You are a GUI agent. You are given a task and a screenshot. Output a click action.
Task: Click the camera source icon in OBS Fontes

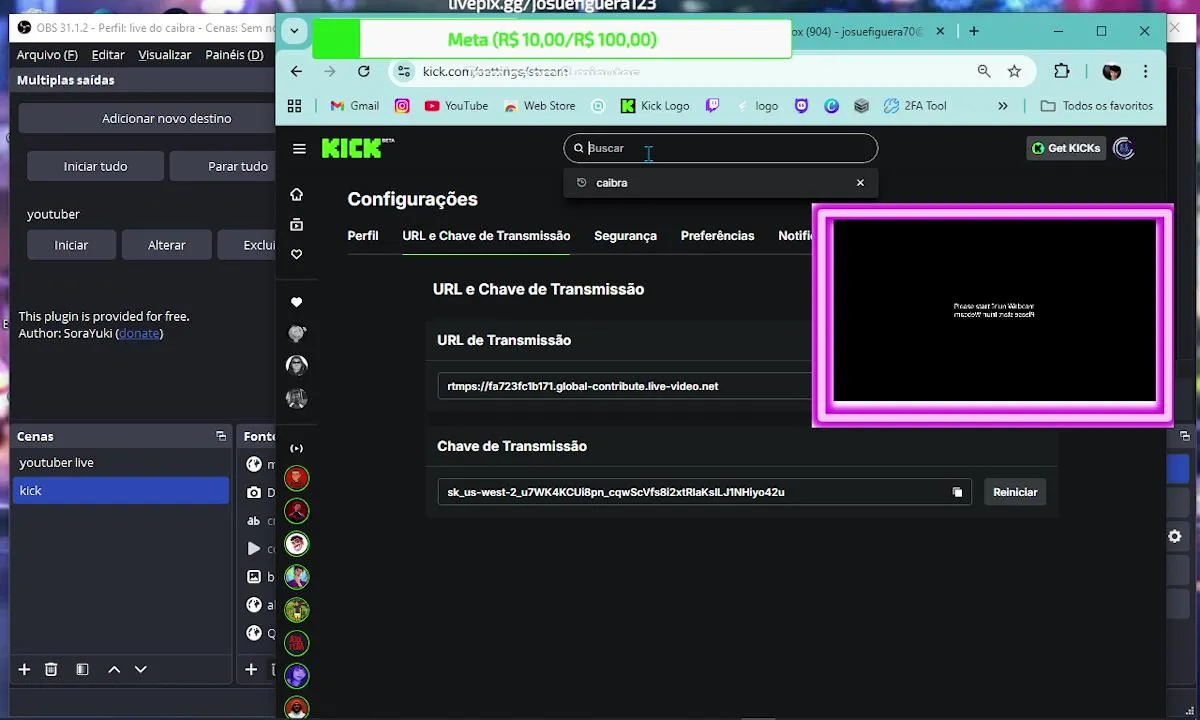[x=255, y=492]
